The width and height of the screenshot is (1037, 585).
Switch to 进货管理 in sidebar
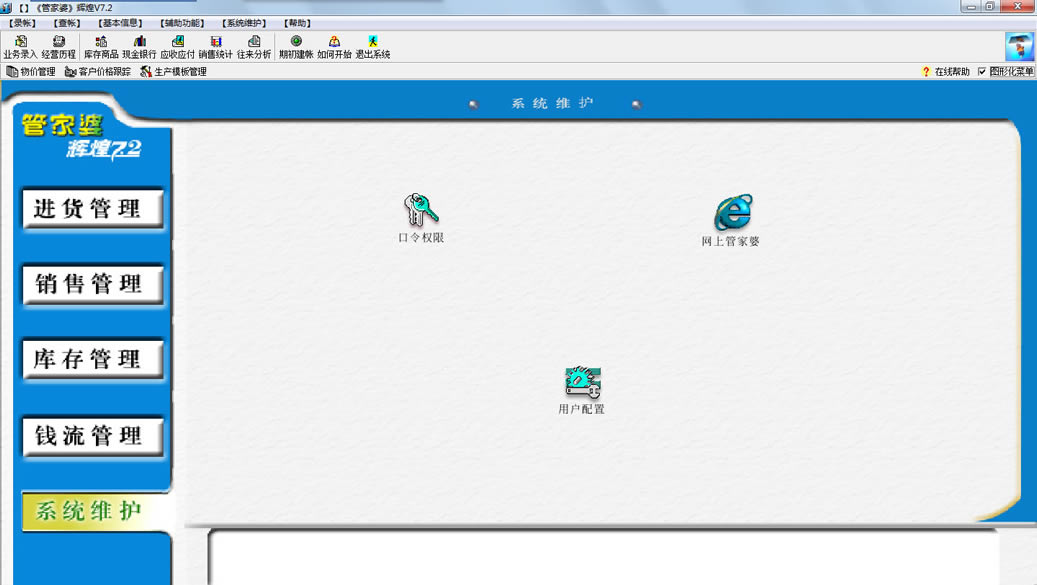pyautogui.click(x=92, y=209)
